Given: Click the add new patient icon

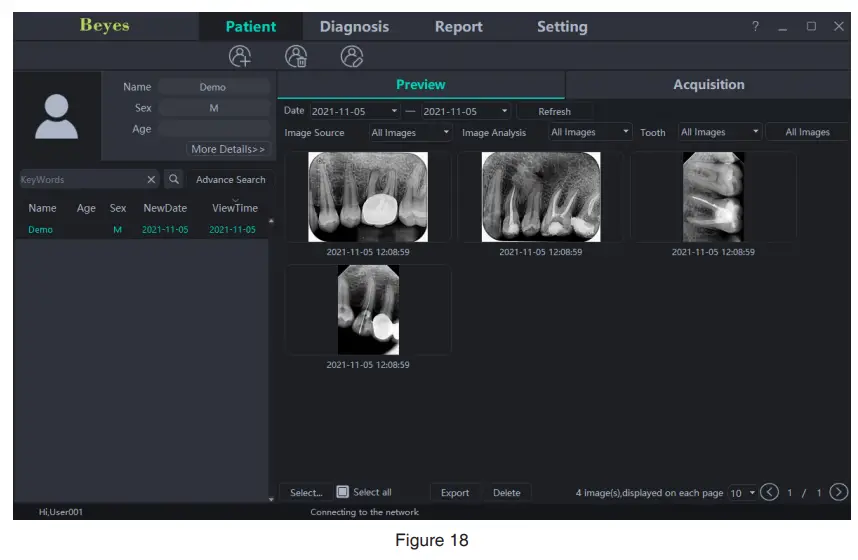Looking at the screenshot, I should click(x=239, y=56).
